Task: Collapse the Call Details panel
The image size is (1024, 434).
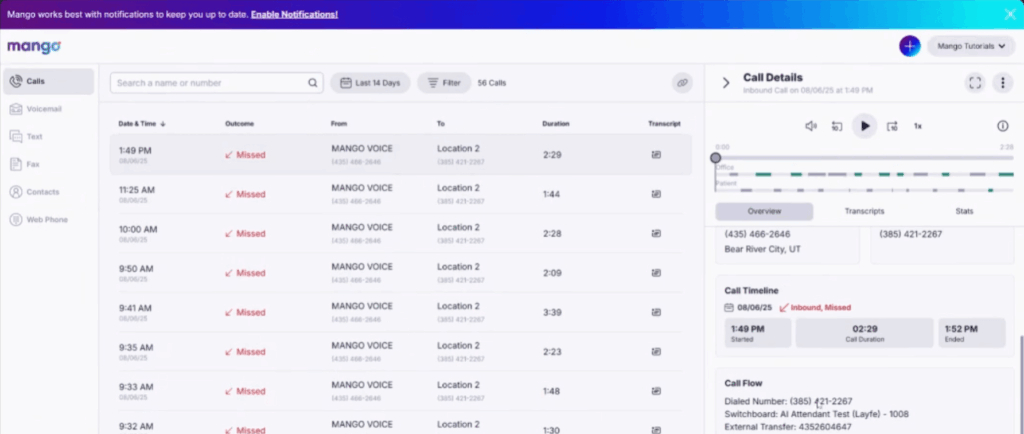Action: click(x=726, y=83)
